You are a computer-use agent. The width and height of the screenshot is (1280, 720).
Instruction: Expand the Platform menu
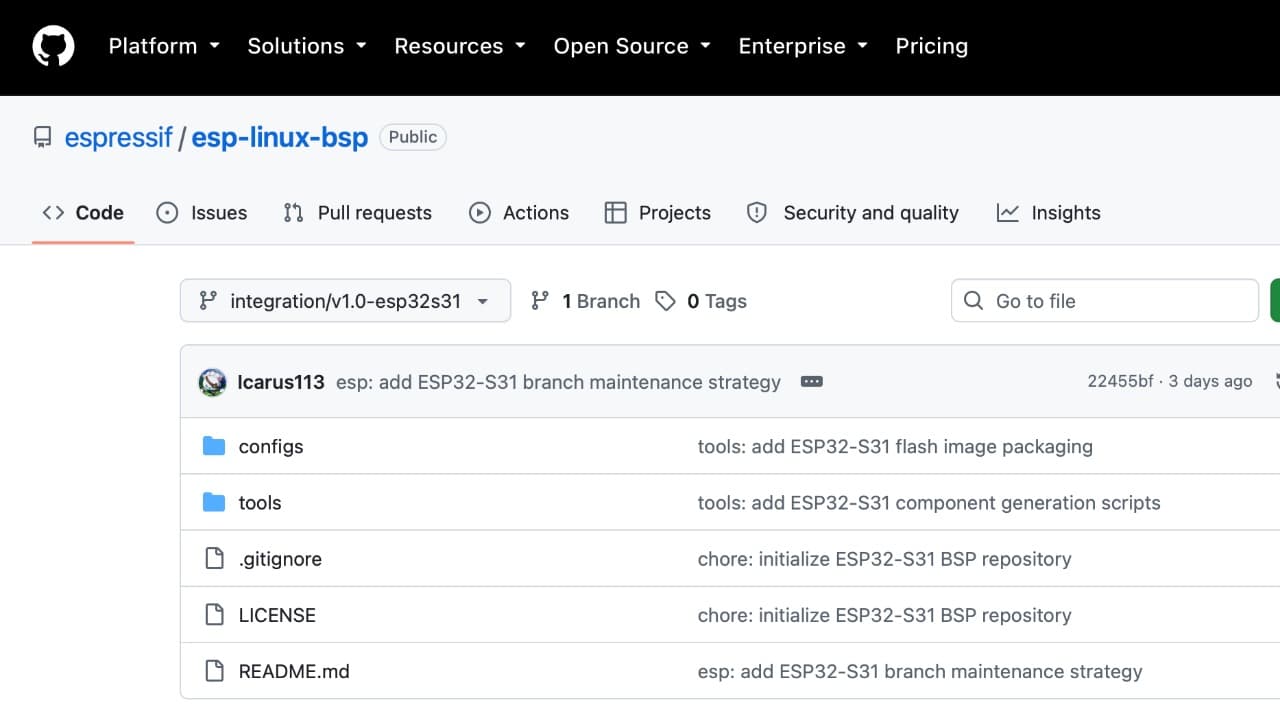point(164,46)
